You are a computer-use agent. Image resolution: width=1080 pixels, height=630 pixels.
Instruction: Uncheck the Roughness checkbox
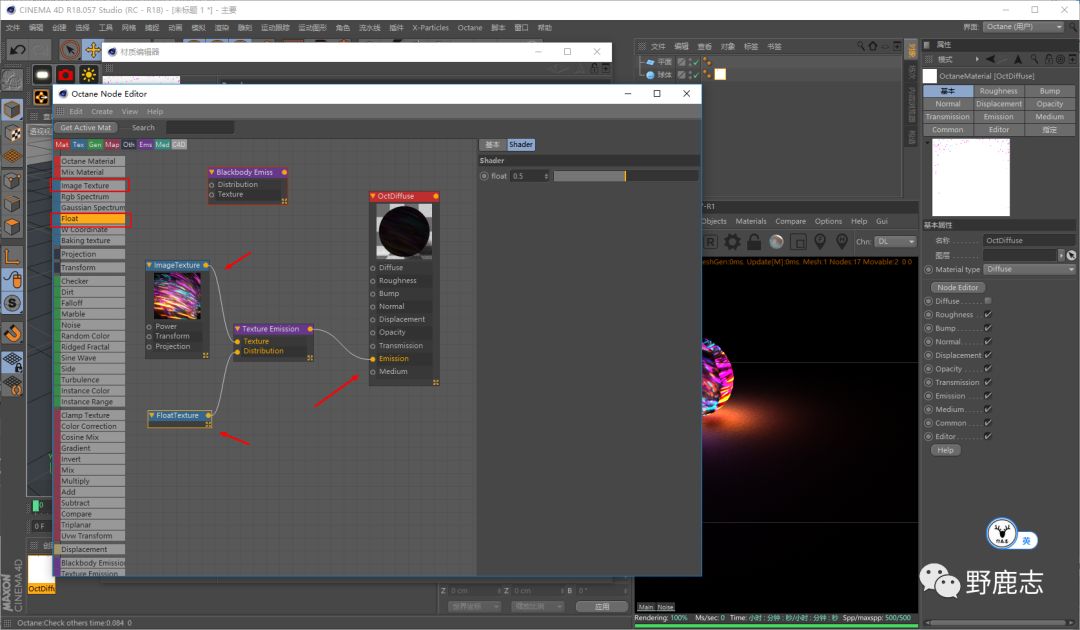tap(988, 315)
